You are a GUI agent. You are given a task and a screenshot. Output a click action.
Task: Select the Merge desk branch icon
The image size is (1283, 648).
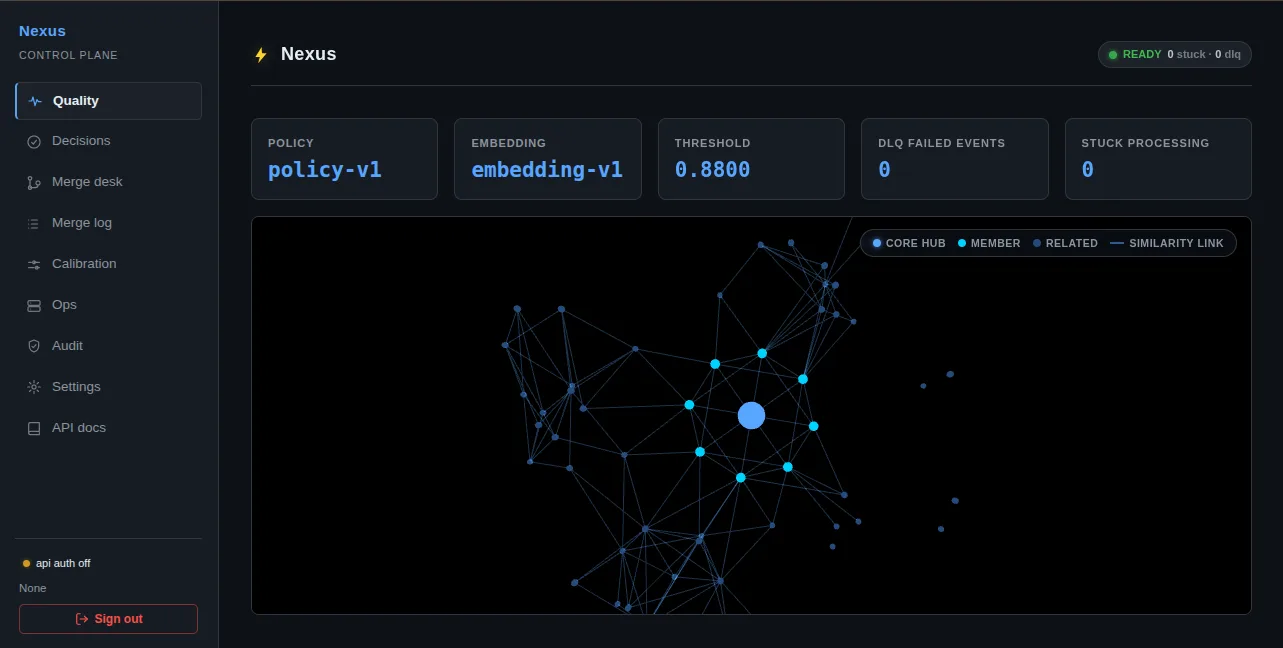34,183
